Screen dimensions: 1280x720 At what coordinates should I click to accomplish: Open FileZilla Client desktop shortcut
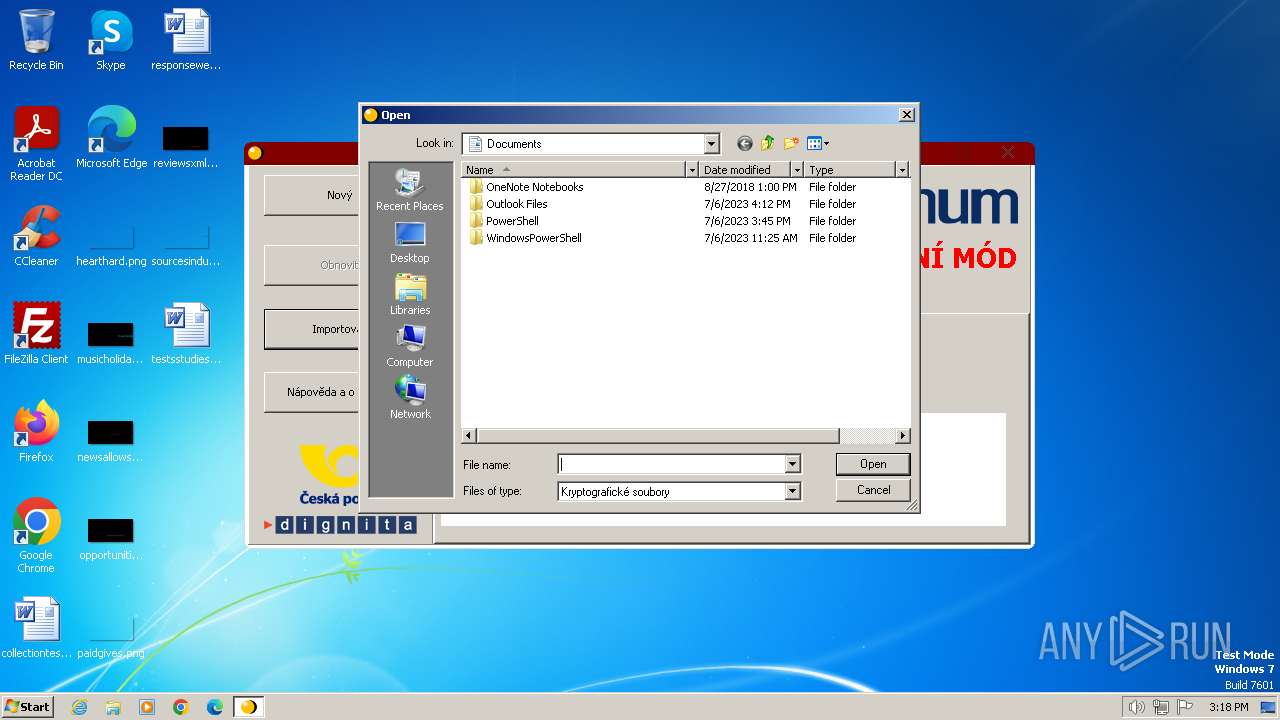click(36, 334)
